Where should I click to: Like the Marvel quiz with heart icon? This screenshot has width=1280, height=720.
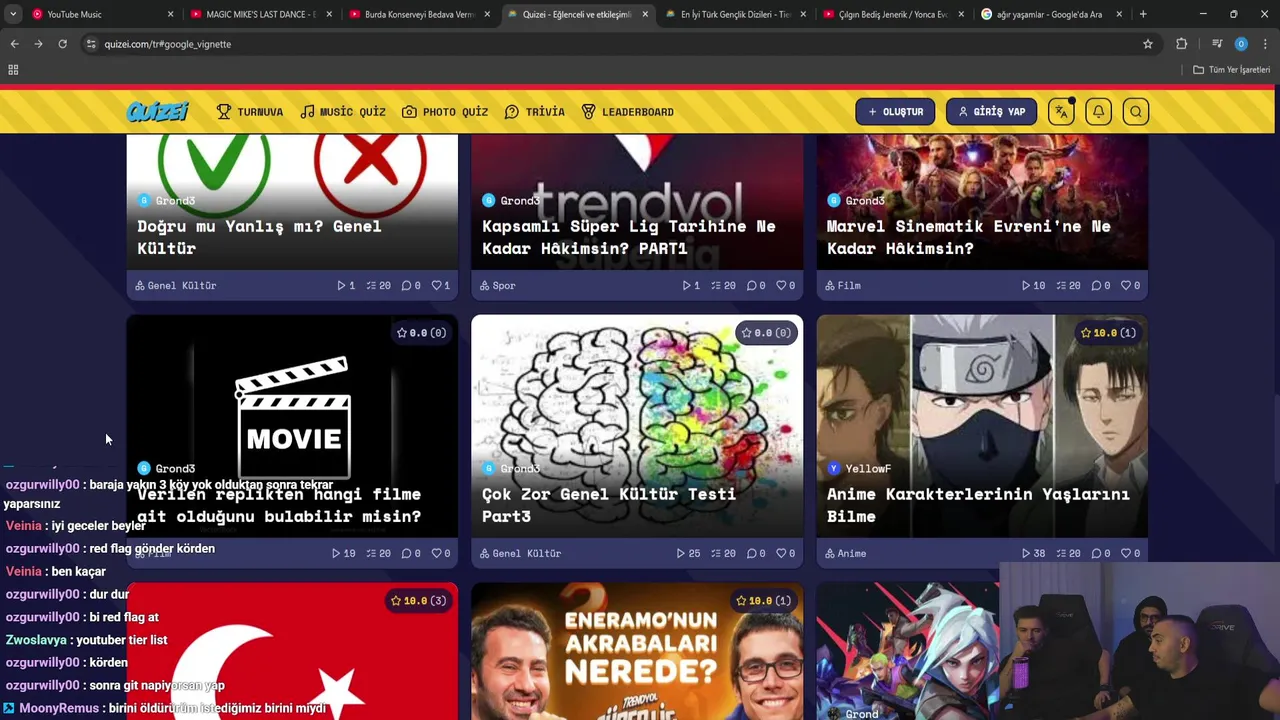tap(1130, 286)
